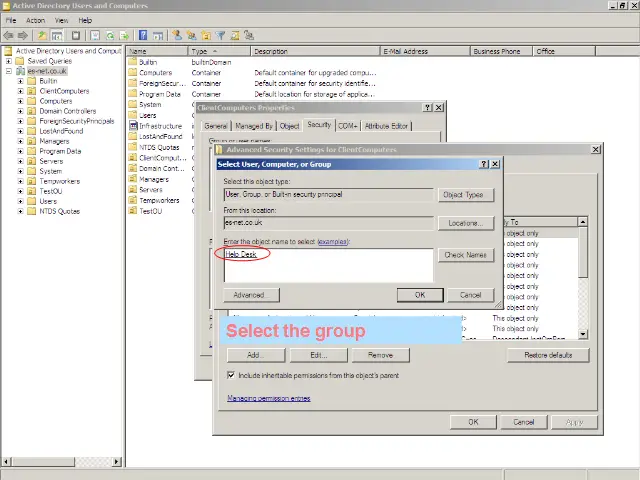
Task: Expand the Managers tree node
Action: (x=20, y=141)
